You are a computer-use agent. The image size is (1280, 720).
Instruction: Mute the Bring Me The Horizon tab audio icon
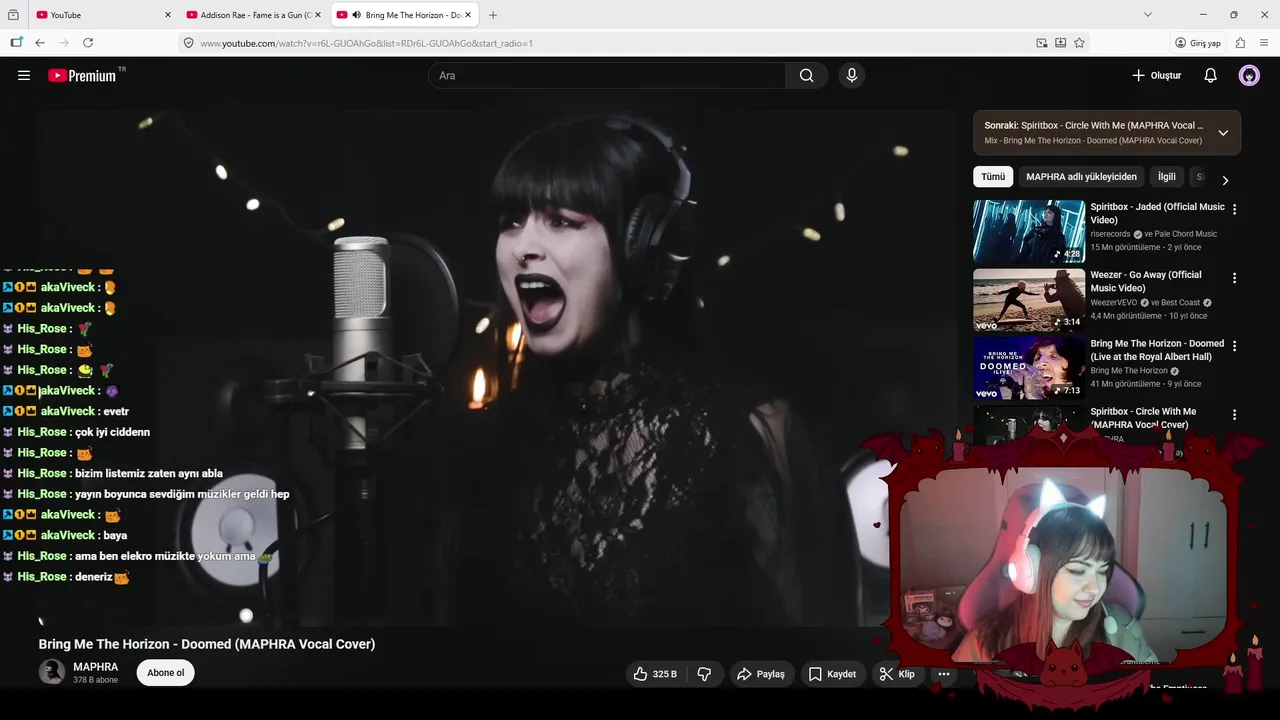[x=356, y=15]
